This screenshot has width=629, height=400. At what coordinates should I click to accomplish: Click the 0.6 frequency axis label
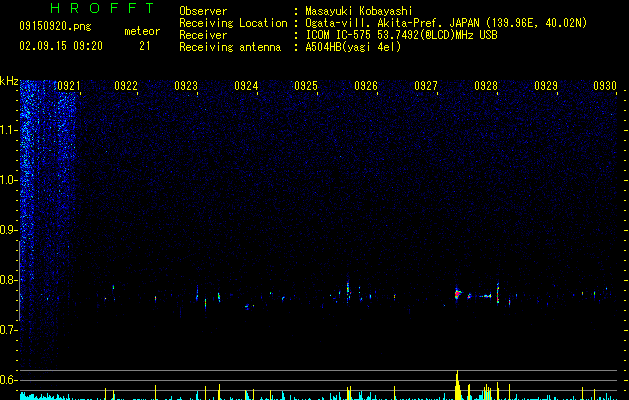(8, 380)
